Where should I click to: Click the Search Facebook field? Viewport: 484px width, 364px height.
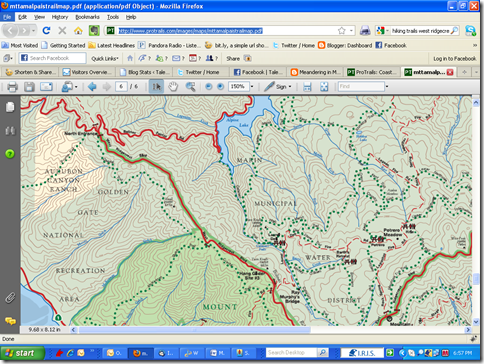point(53,58)
